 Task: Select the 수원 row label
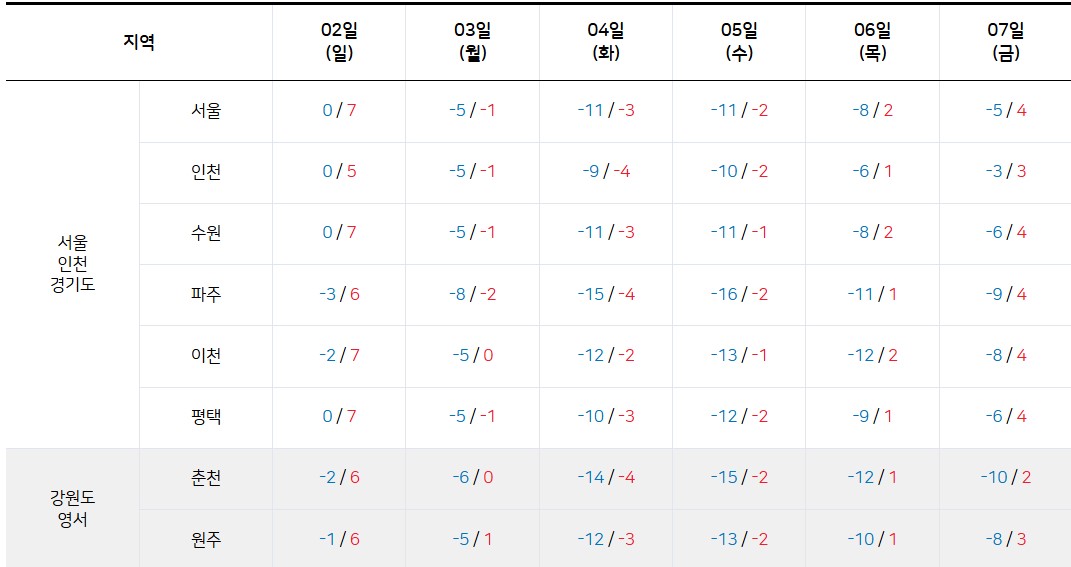point(206,233)
